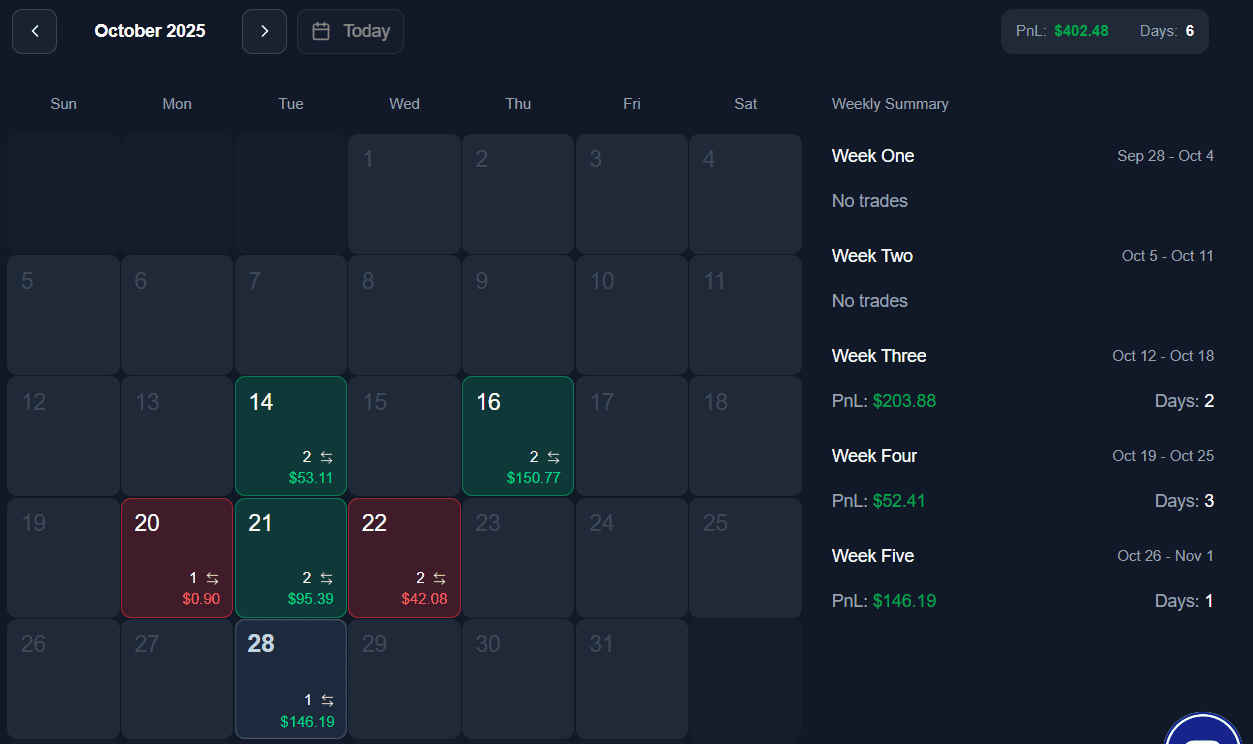This screenshot has width=1253, height=744.
Task: Click the calendar icon in Today button
Action: (x=321, y=31)
